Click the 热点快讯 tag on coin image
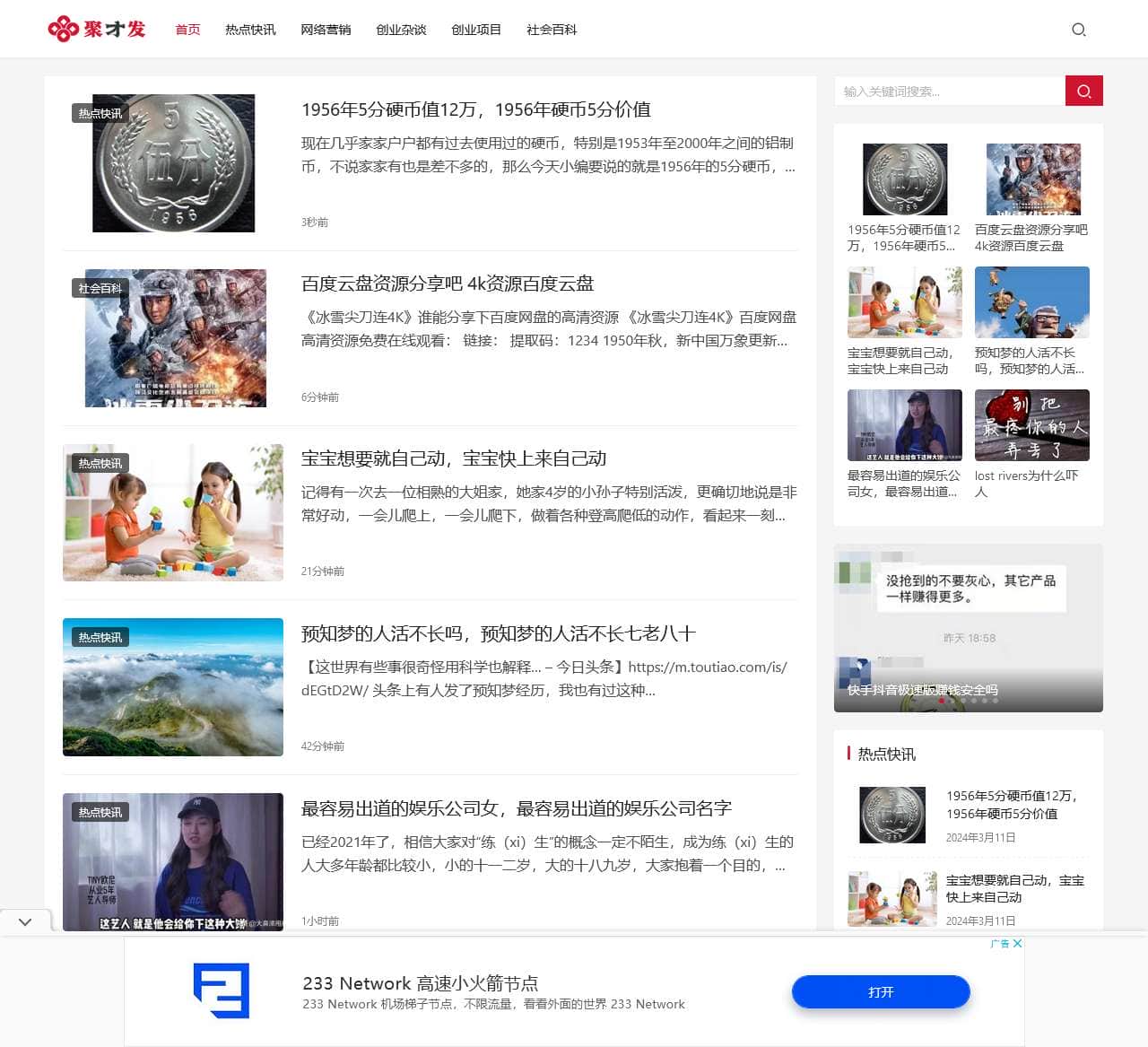The height and width of the screenshot is (1047, 1148). (100, 114)
